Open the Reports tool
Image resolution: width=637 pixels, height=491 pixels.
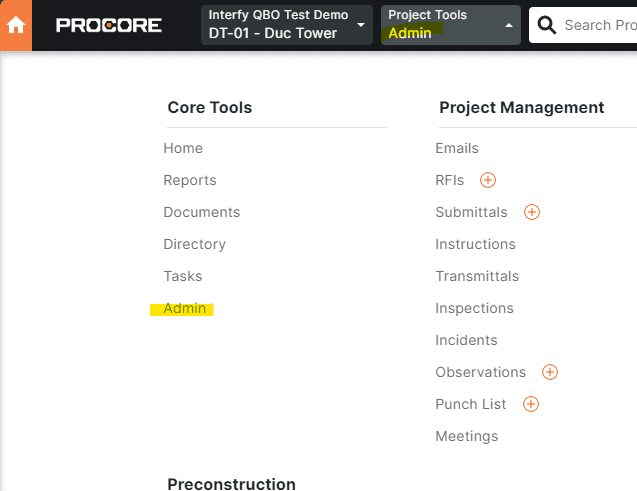(190, 180)
